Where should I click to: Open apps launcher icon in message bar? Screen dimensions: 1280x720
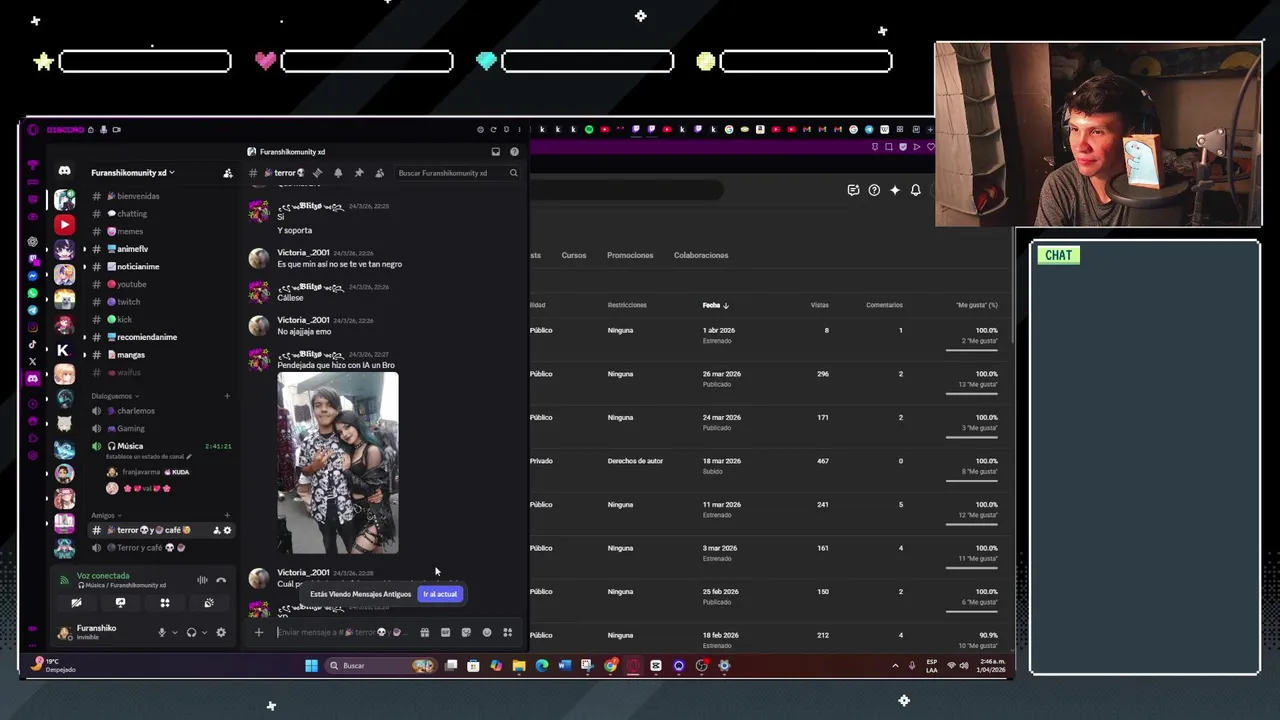pyautogui.click(x=508, y=632)
